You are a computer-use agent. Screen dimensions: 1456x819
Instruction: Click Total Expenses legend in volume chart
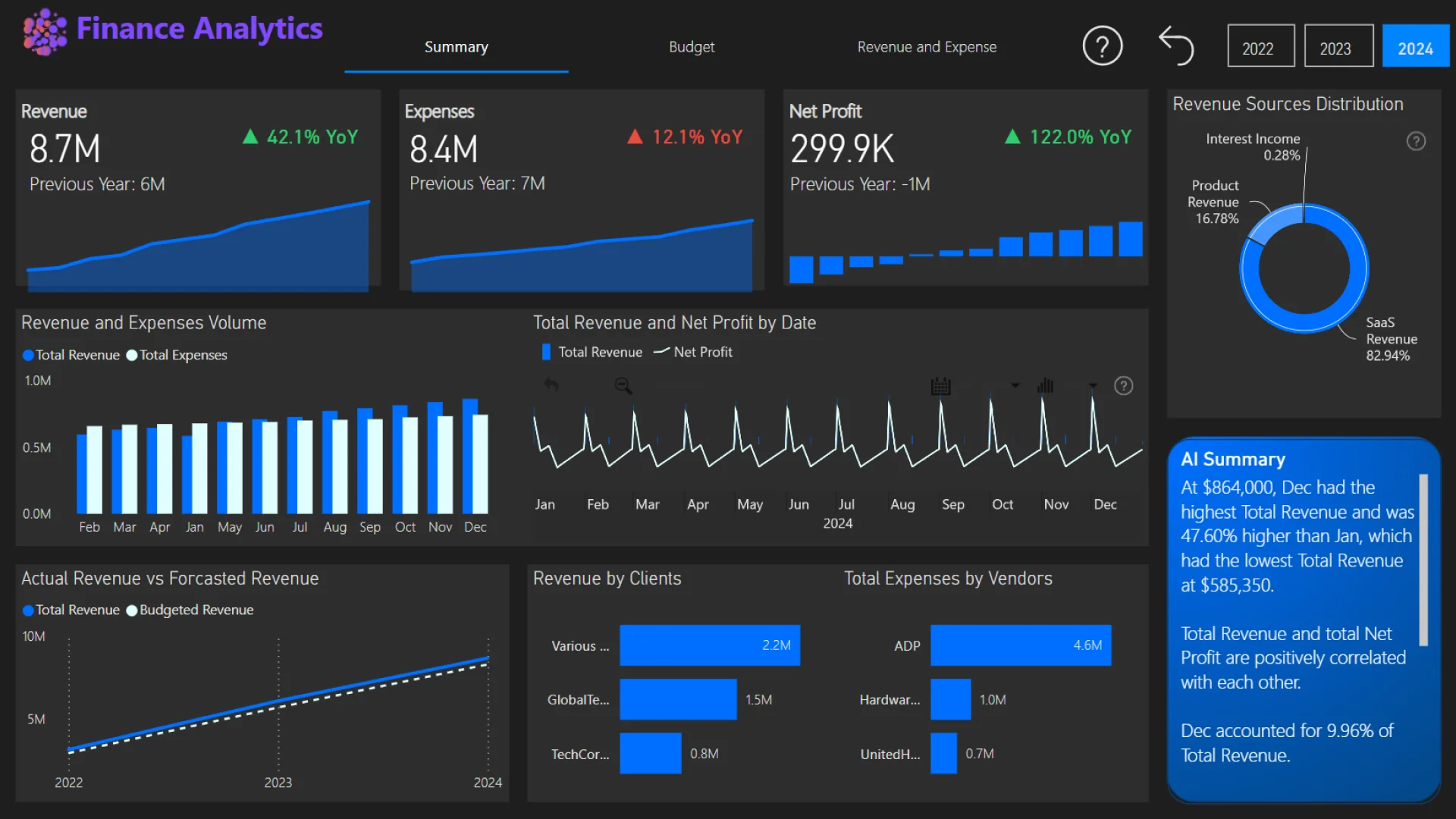click(177, 355)
